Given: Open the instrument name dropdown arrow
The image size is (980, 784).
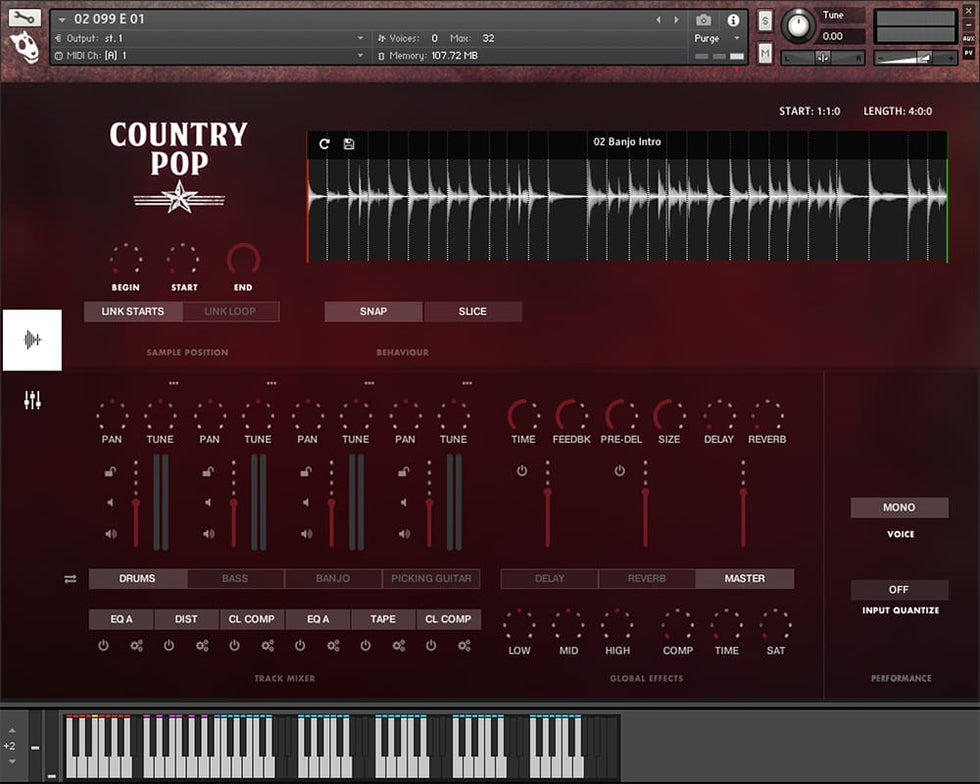Looking at the screenshot, I should click(x=62, y=19).
